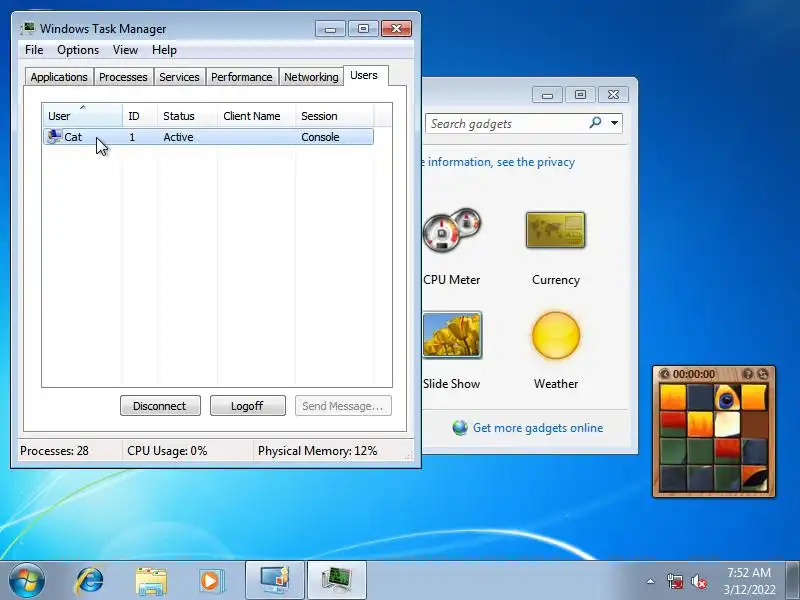The width and height of the screenshot is (800, 600).
Task: Open the privacy information link
Action: [x=499, y=162]
